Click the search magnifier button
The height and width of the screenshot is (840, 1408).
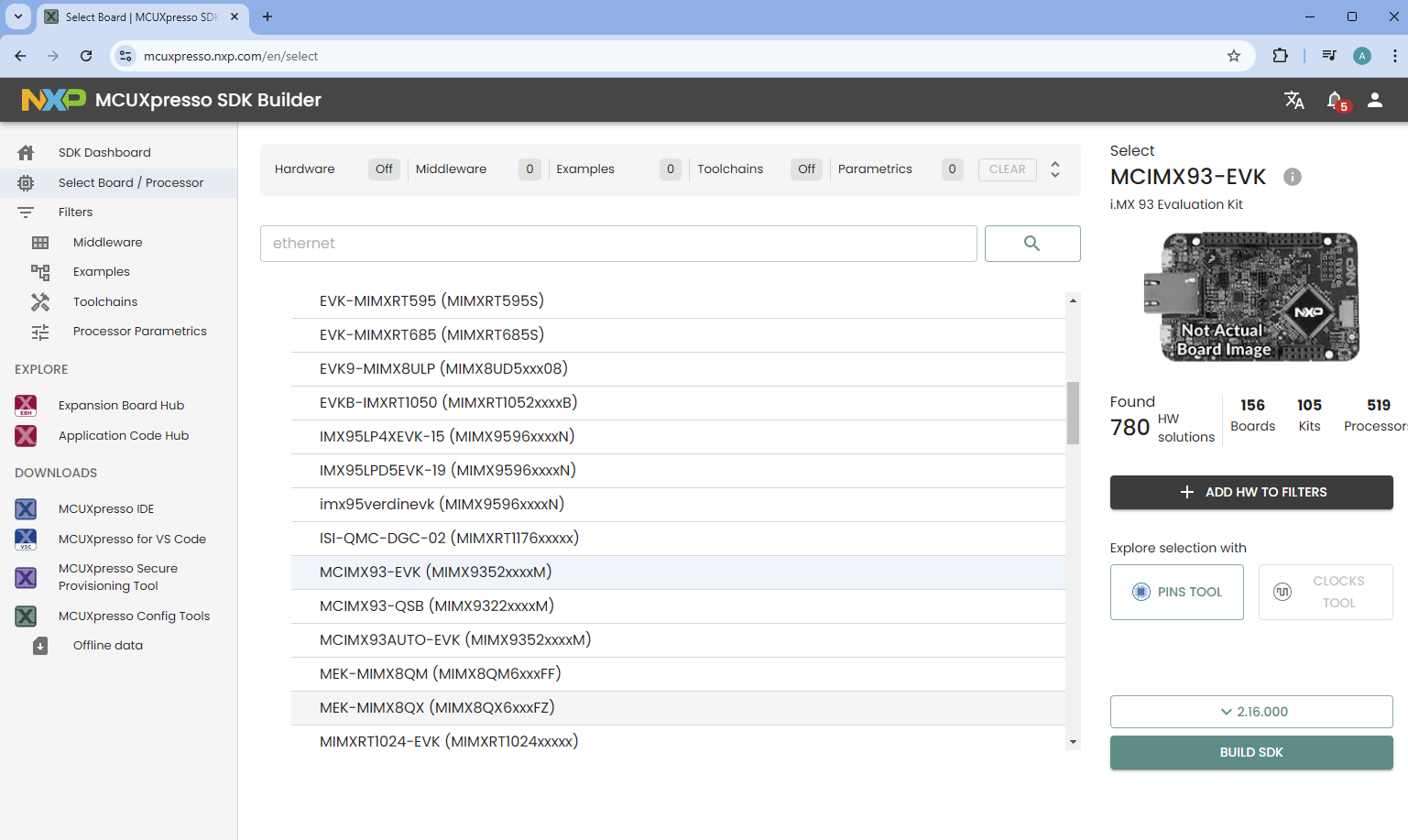coord(1032,244)
